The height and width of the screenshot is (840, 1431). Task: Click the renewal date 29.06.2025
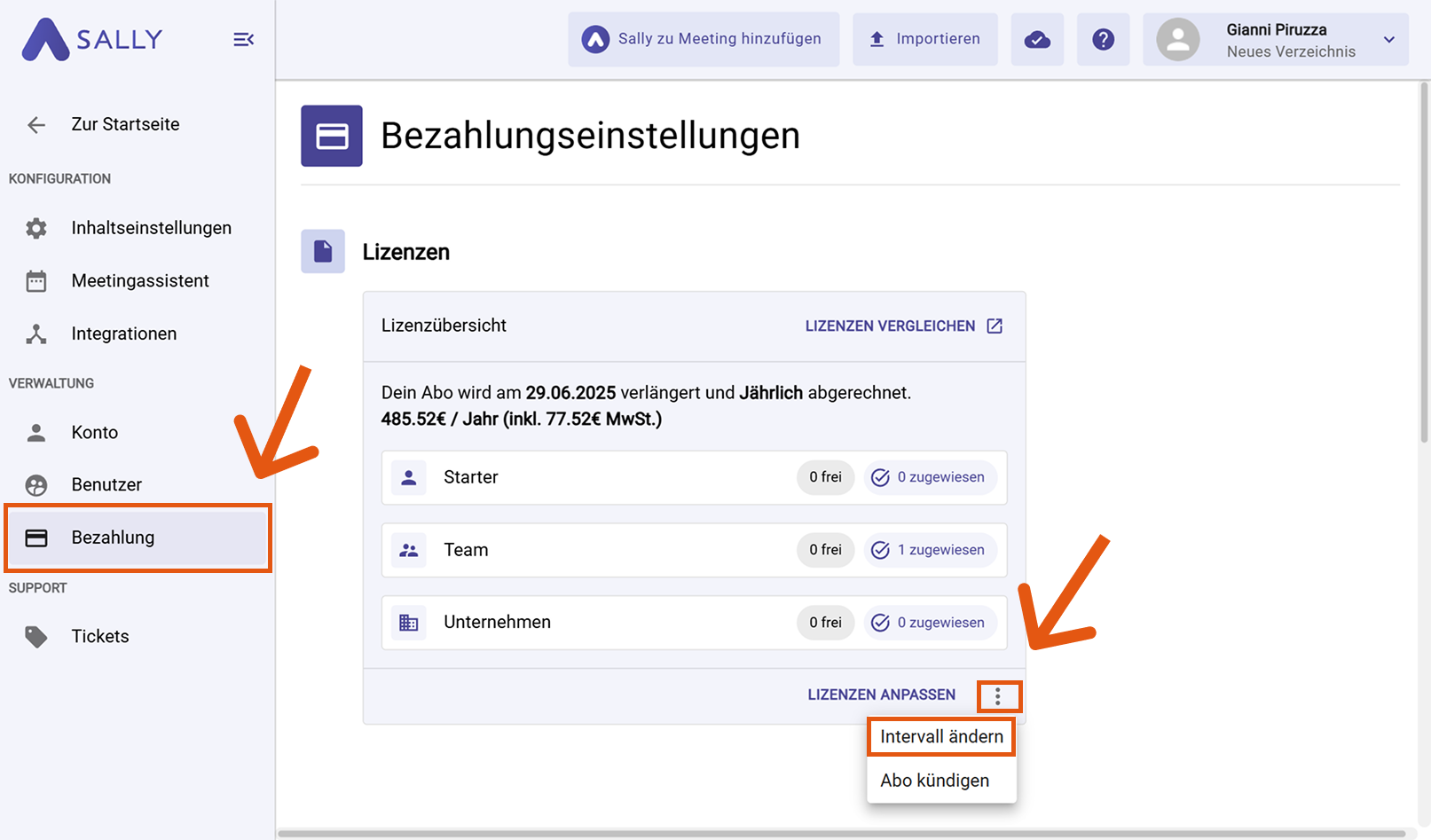point(570,393)
